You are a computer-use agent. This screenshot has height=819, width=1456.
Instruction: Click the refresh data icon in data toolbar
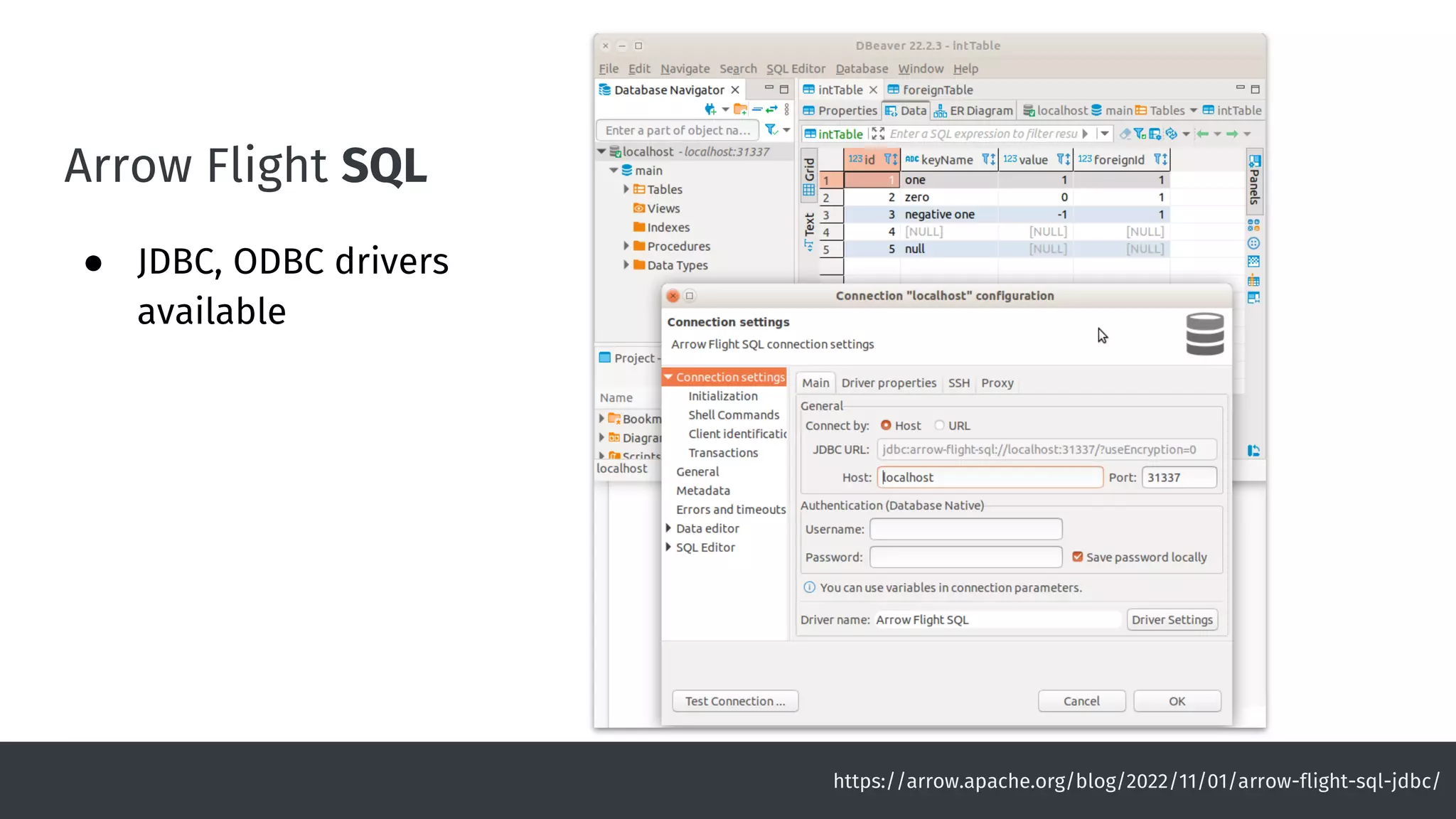point(1171,134)
